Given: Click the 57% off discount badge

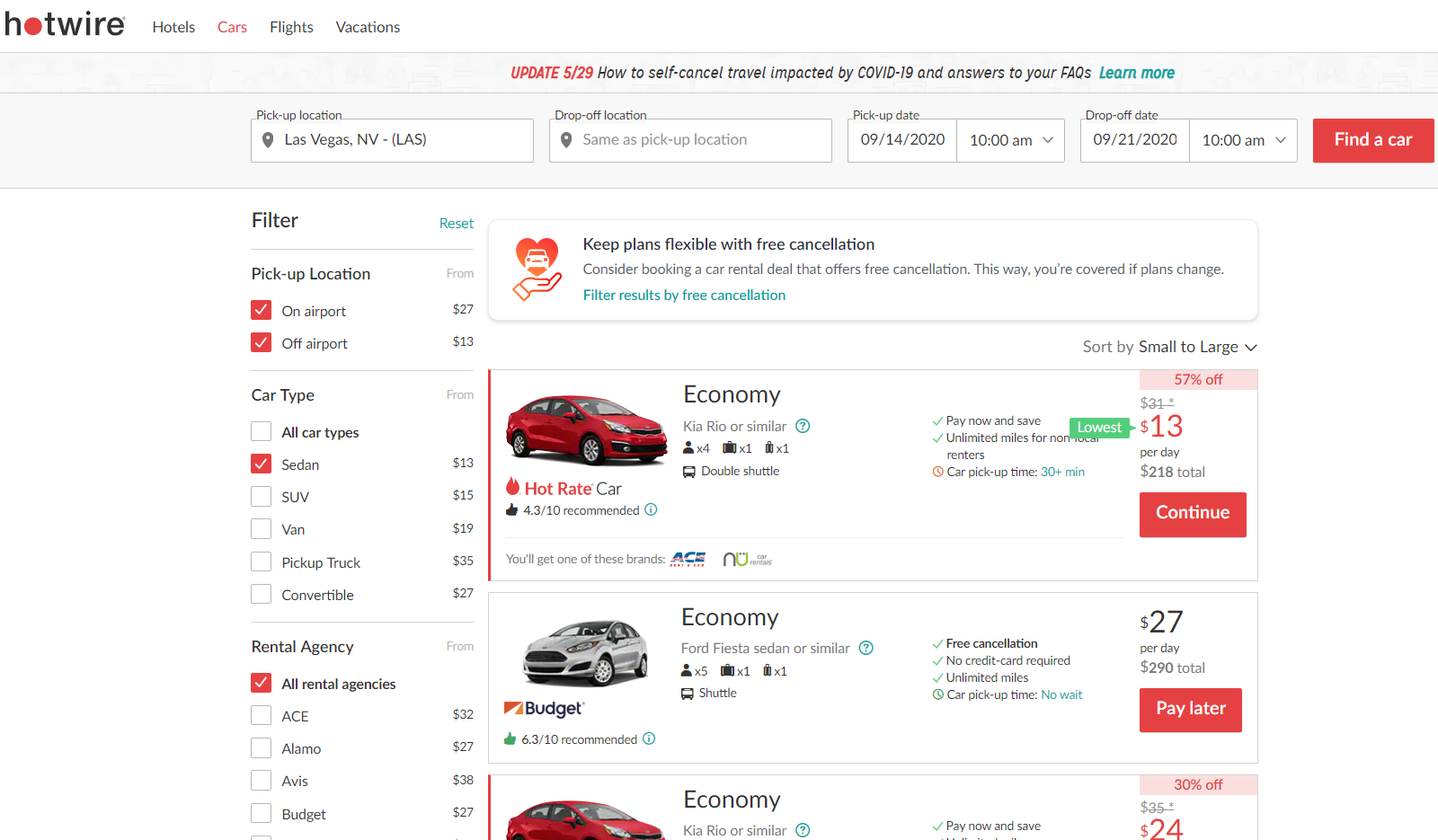Looking at the screenshot, I should click(1198, 379).
